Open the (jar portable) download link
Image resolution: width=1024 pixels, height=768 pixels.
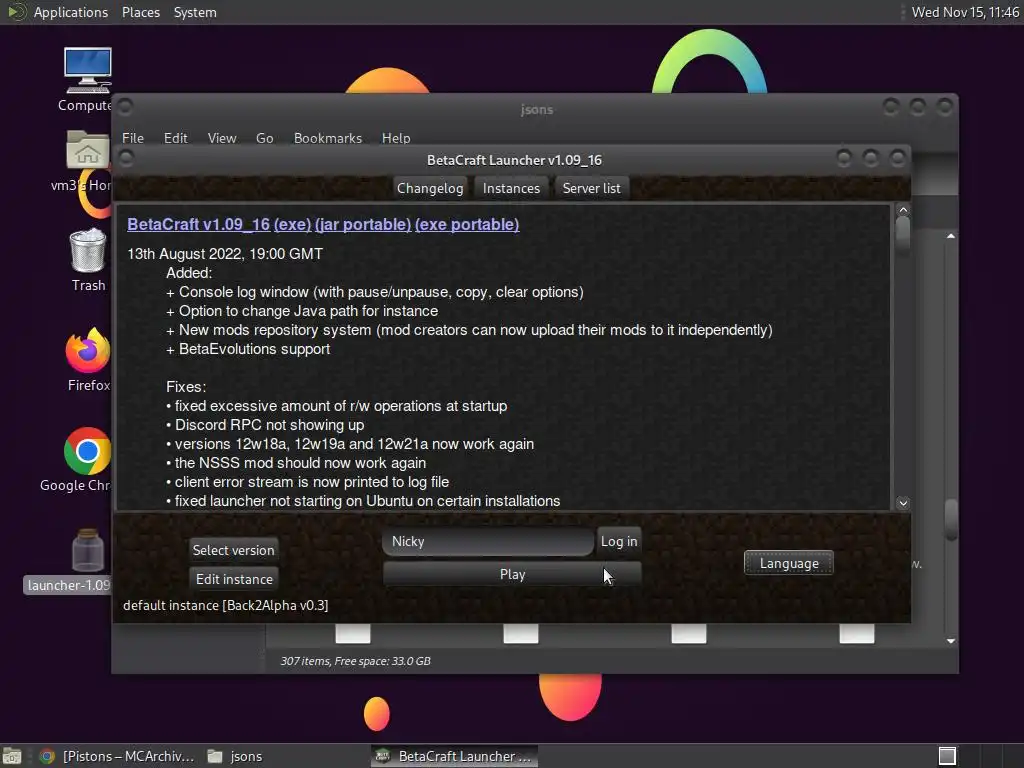pyautogui.click(x=362, y=224)
